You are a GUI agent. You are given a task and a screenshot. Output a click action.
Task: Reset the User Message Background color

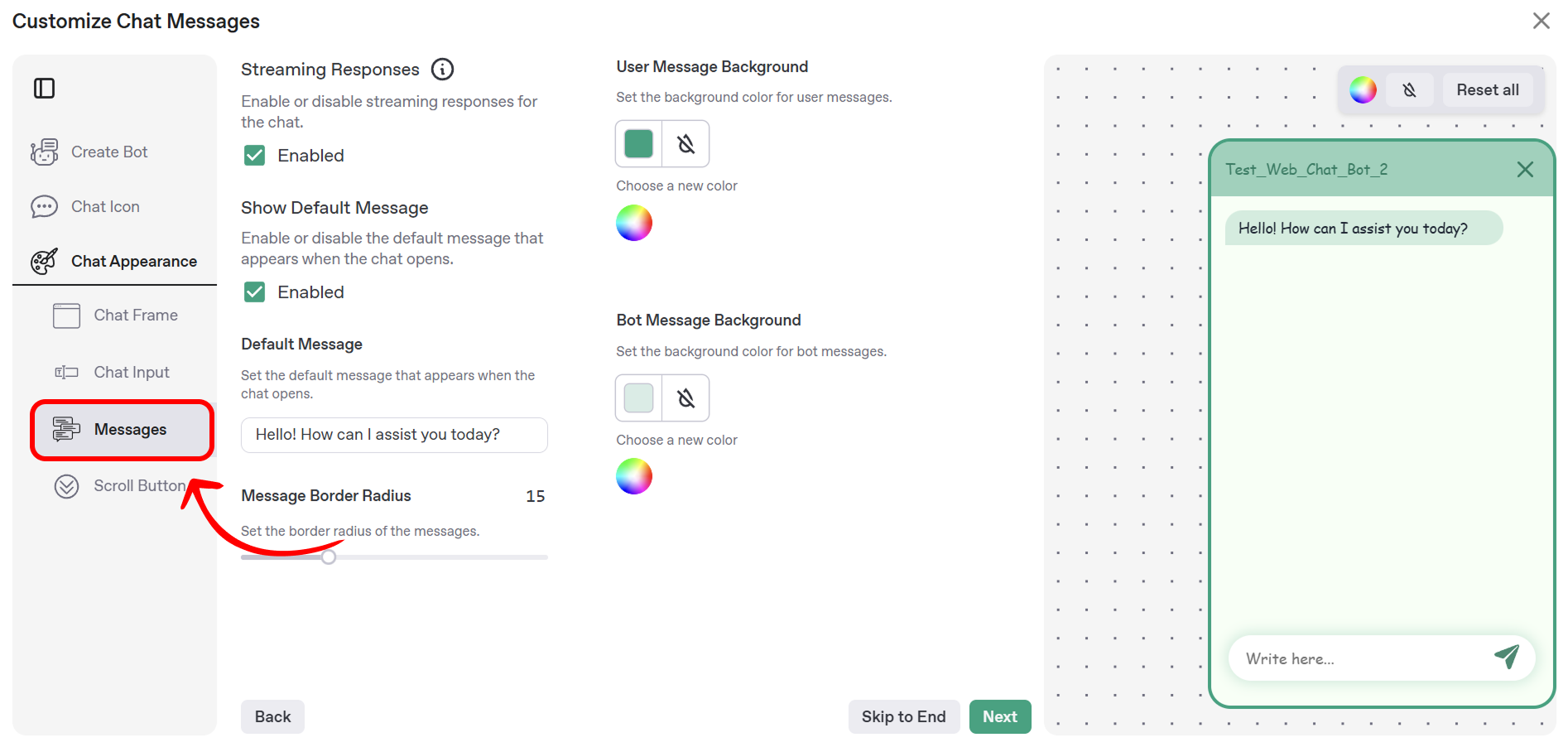[x=685, y=144]
